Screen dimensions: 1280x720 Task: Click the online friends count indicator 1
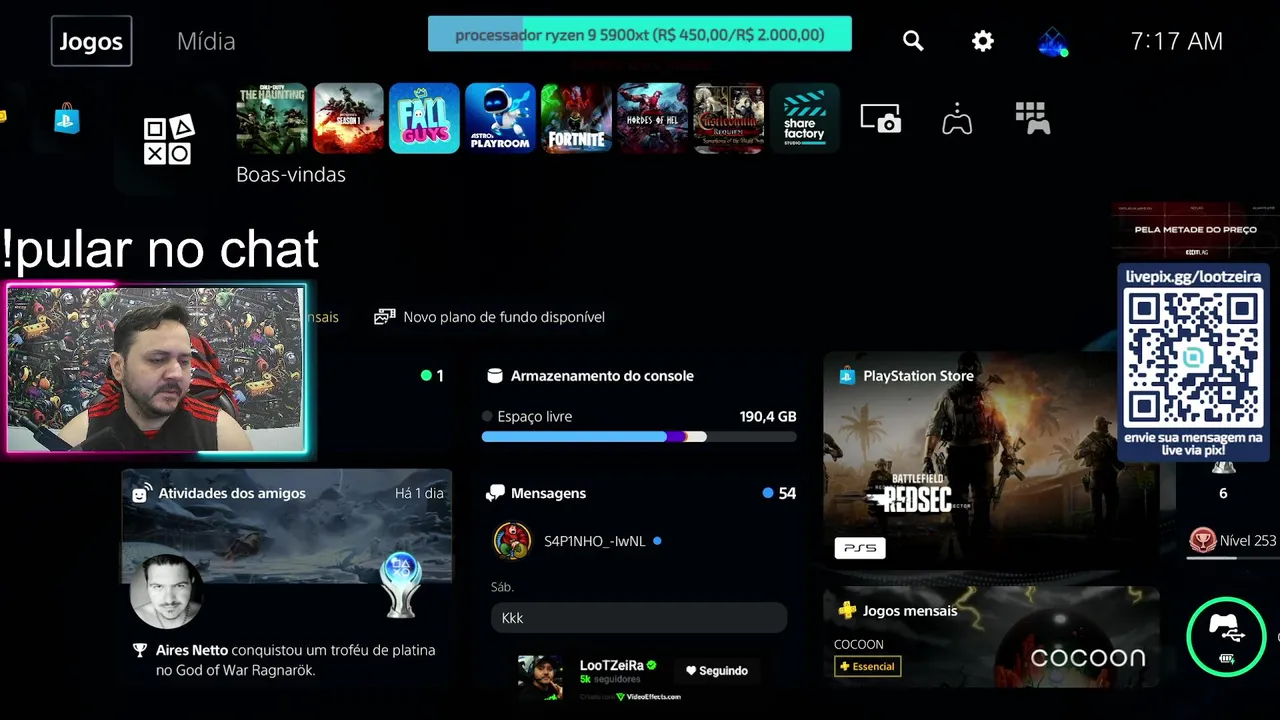[432, 376]
